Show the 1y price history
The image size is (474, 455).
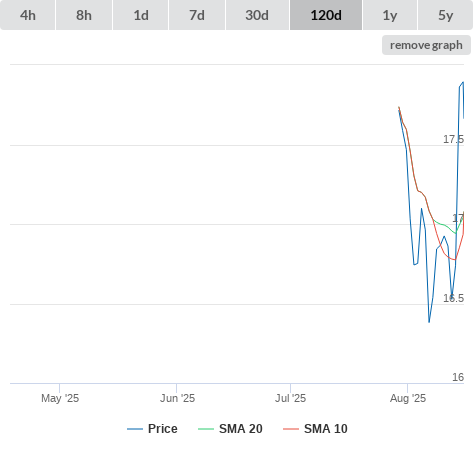point(390,15)
